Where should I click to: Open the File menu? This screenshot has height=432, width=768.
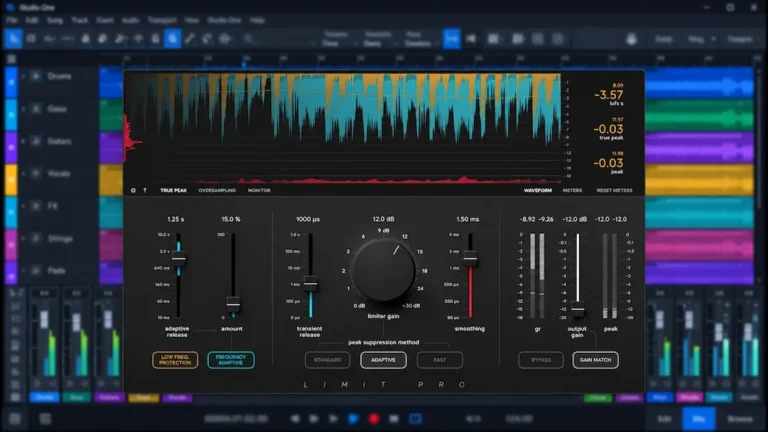tap(12, 20)
